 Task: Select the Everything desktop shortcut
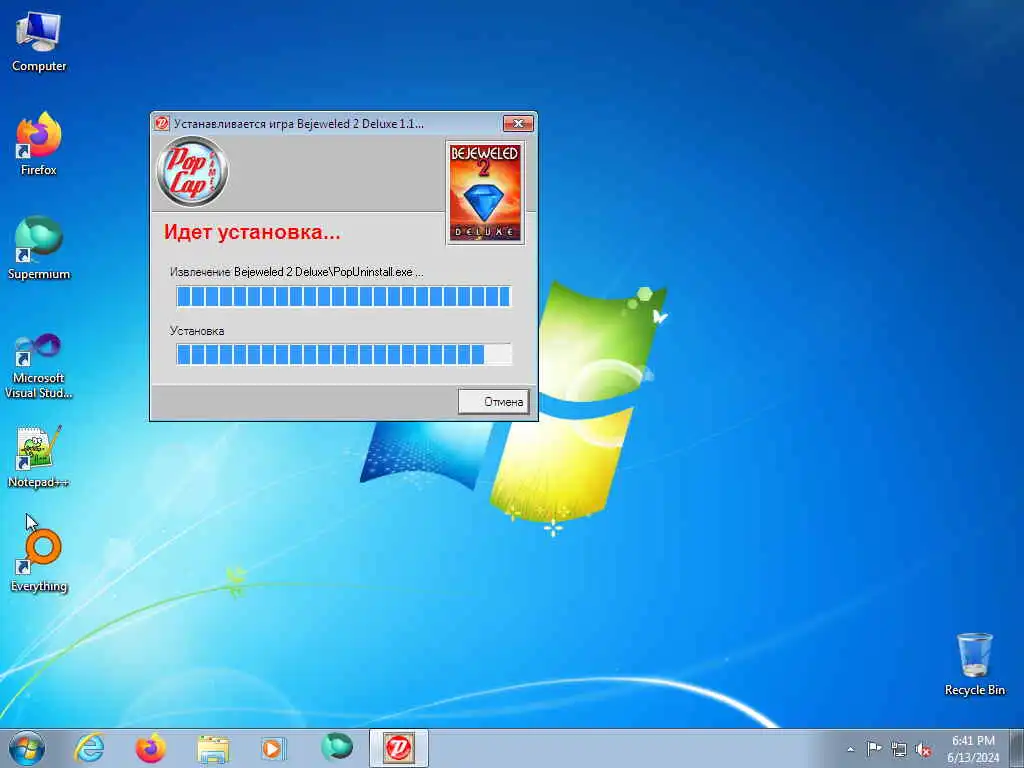pos(39,560)
